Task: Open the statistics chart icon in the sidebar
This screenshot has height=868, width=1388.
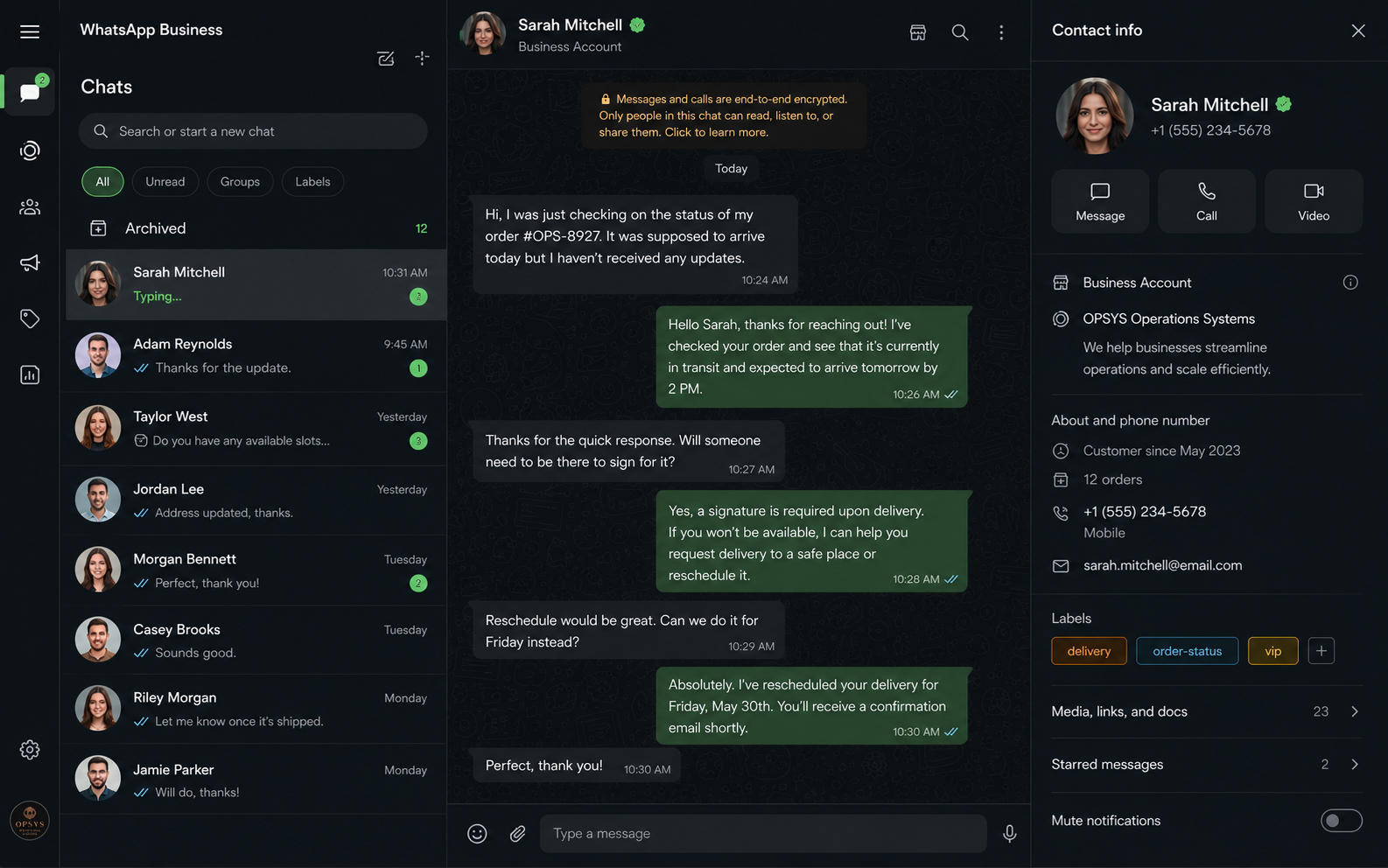Action: [30, 374]
